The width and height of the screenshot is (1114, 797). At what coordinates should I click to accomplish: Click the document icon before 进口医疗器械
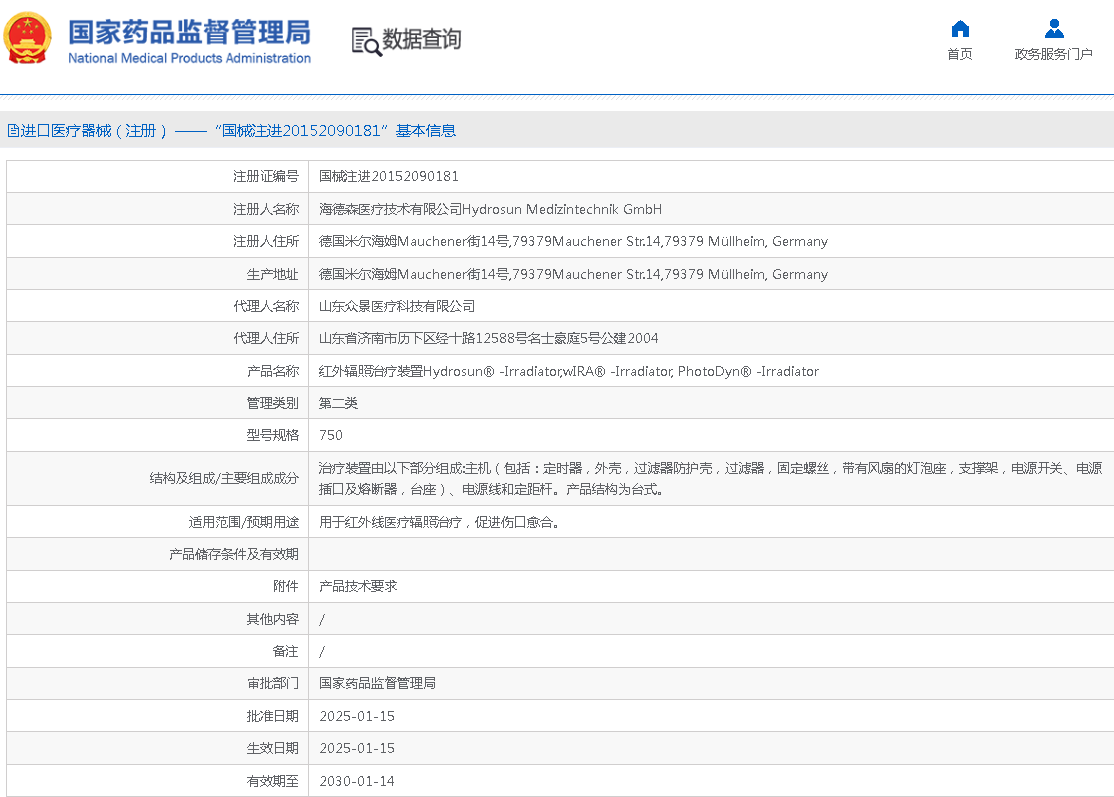(12, 131)
